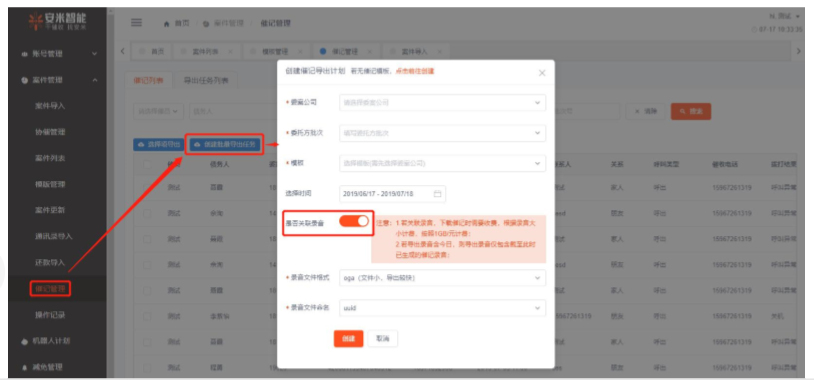Open 操作记录 in the sidebar
The width and height of the screenshot is (814, 380).
point(50,315)
